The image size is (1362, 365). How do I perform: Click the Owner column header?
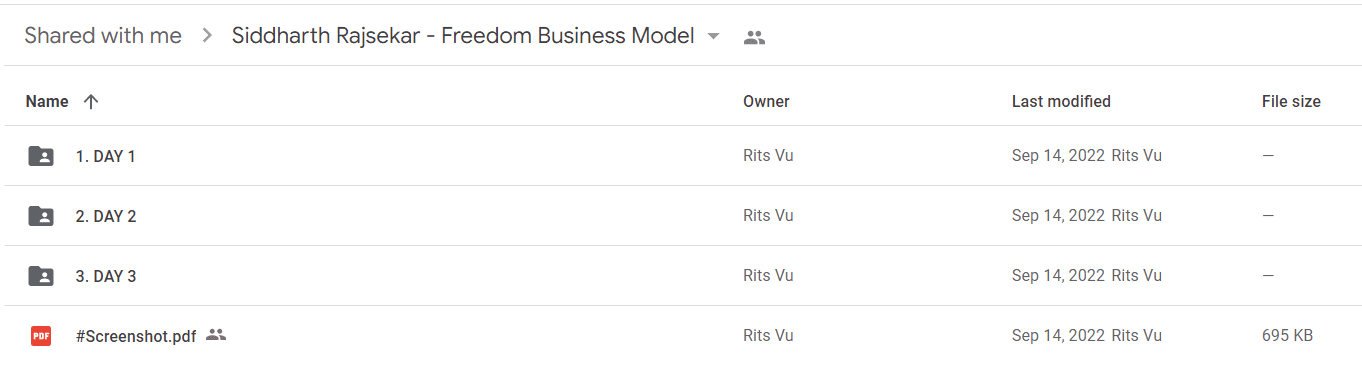coord(766,101)
